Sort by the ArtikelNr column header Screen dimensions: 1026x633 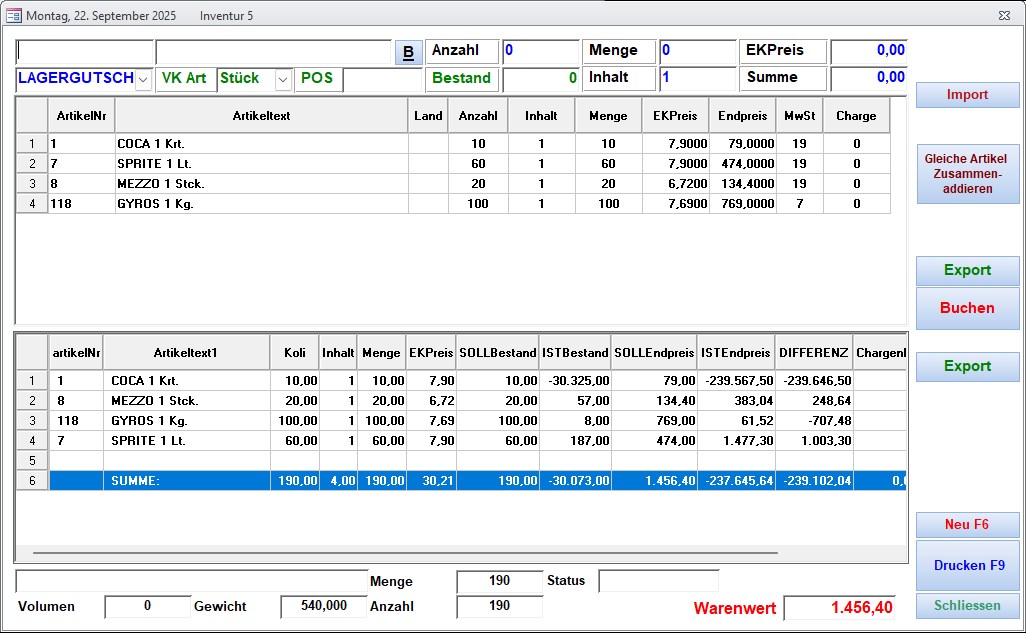[x=82, y=116]
